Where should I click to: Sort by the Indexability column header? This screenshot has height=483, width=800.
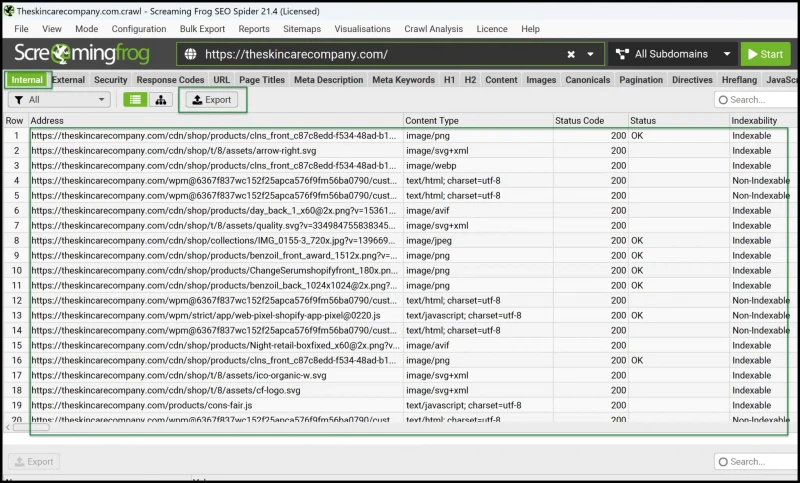tap(764, 121)
